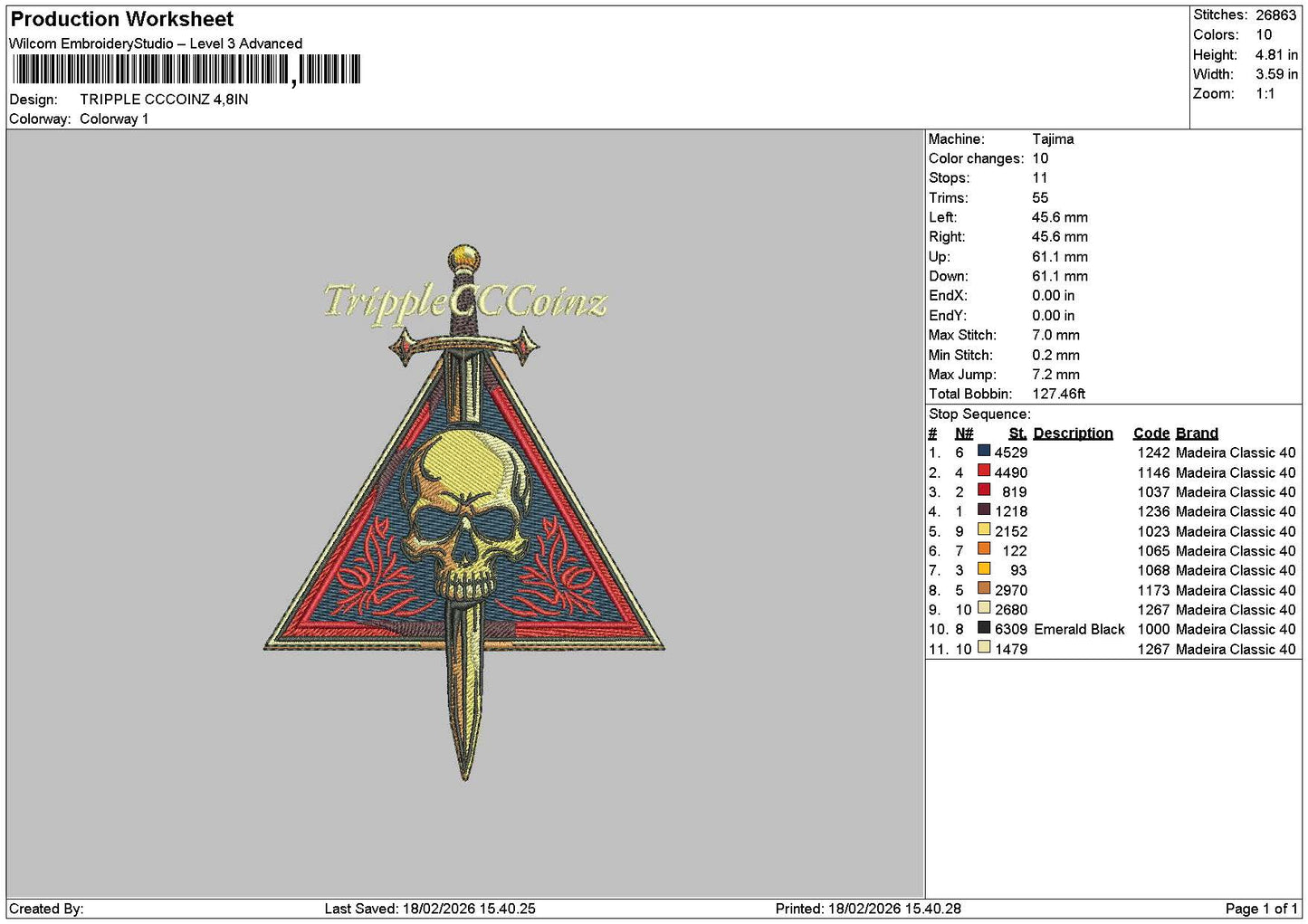Viewport: 1308px width, 924px height.
Task: Click the EndX value 0.00 in
Action: click(x=1054, y=296)
